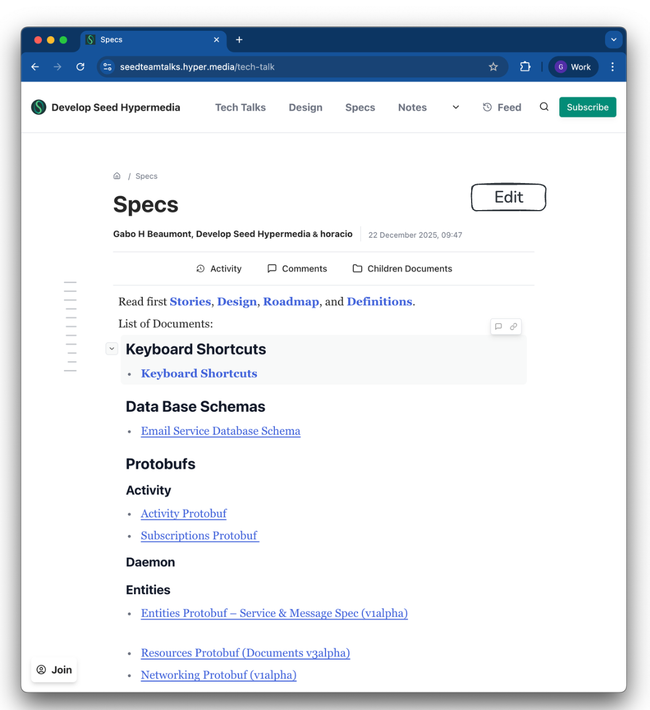
Task: Open the Tech Talks menu item
Action: (x=240, y=107)
